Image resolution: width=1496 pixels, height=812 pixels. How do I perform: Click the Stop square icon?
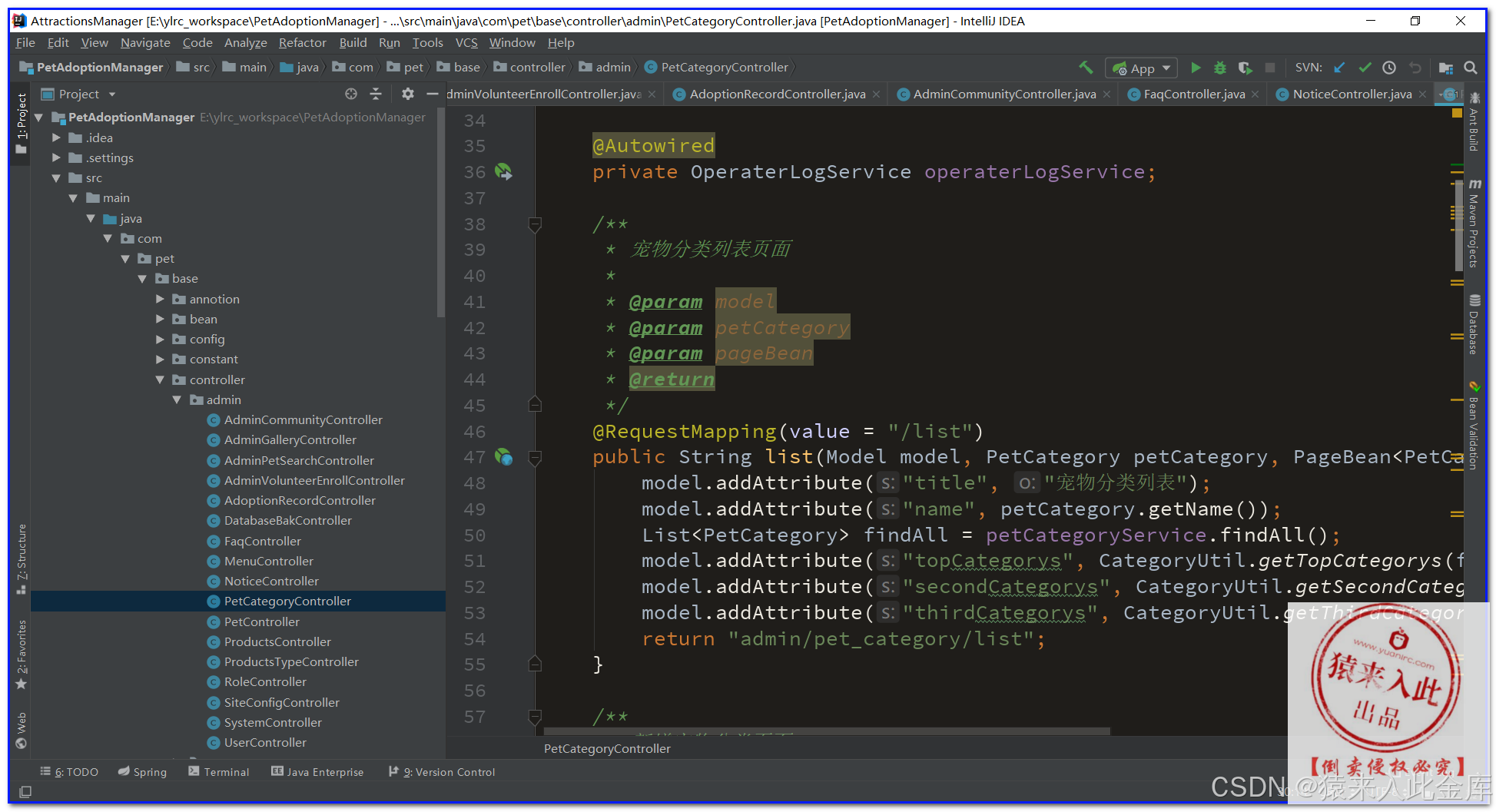pos(1270,68)
